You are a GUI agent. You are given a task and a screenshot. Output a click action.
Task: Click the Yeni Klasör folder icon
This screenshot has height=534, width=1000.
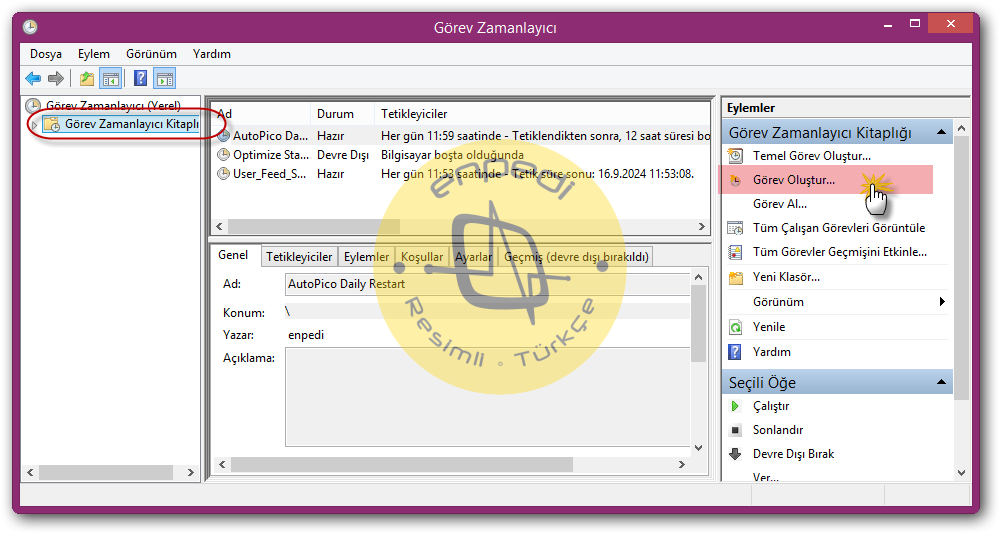pos(736,278)
